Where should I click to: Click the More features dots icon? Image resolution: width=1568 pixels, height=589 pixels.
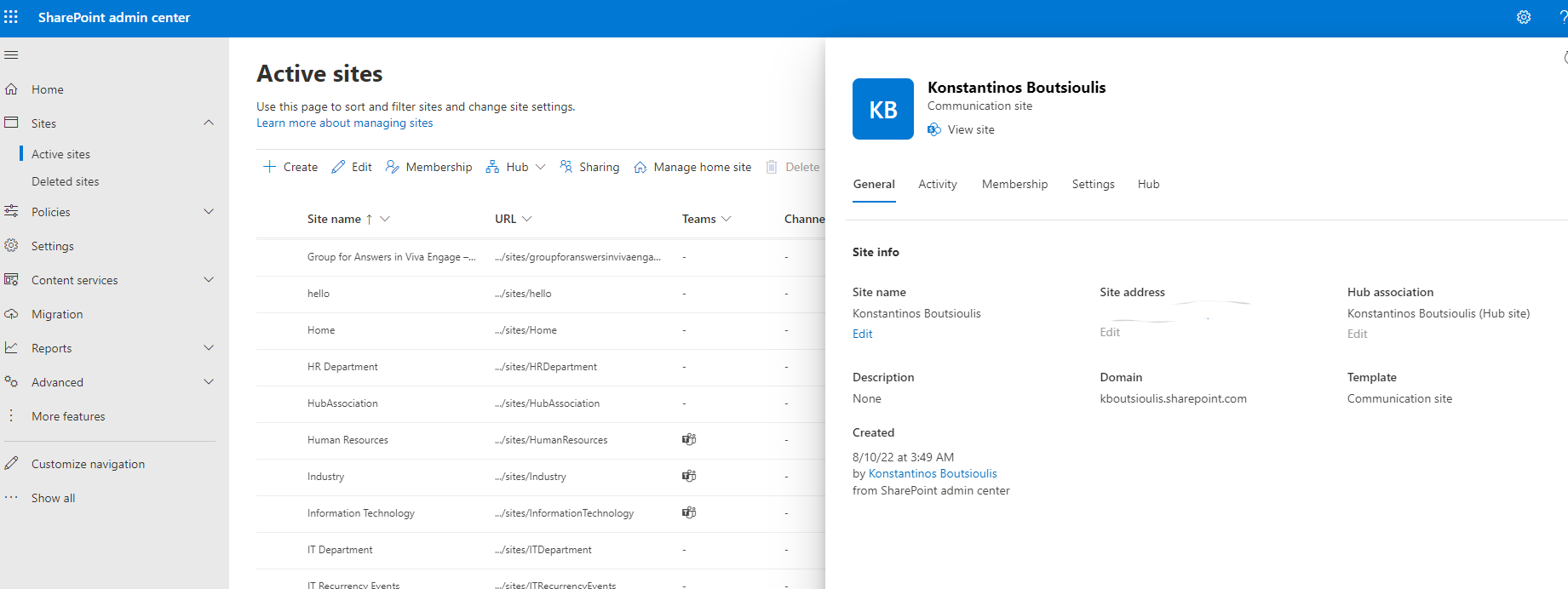pyautogui.click(x=11, y=415)
